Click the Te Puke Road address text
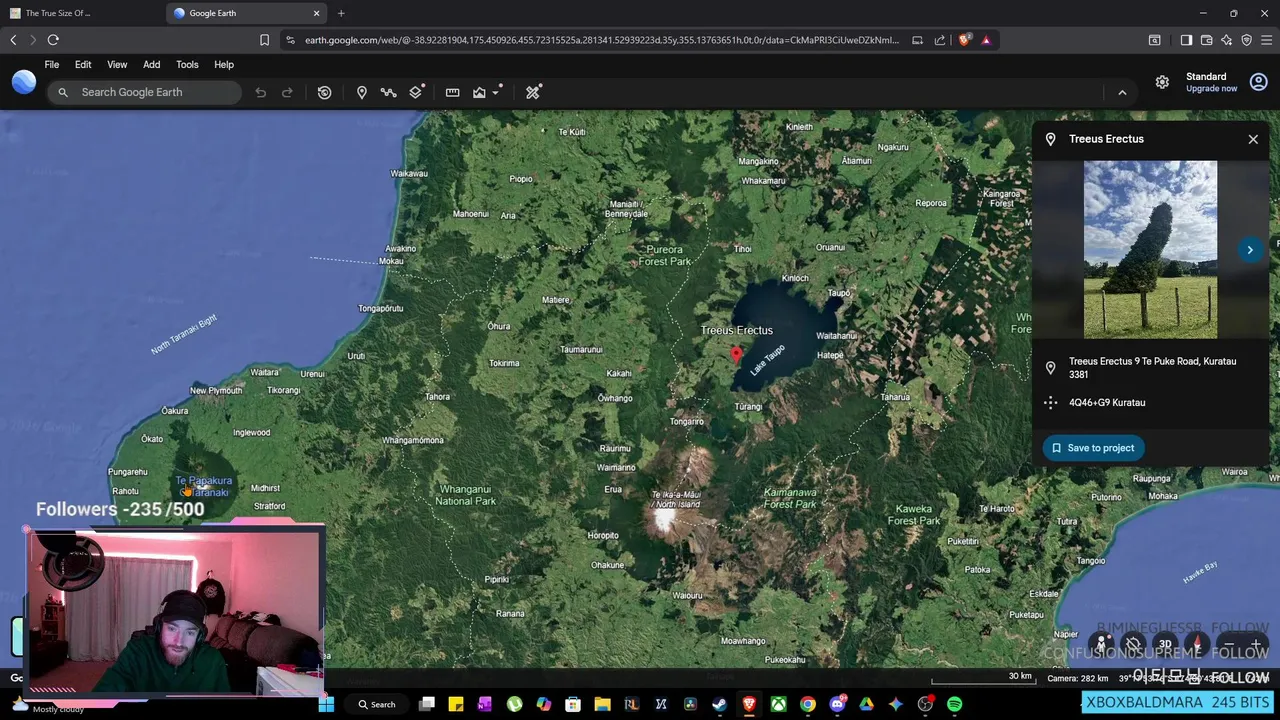Screen dimensions: 1280x720 click(1152, 367)
